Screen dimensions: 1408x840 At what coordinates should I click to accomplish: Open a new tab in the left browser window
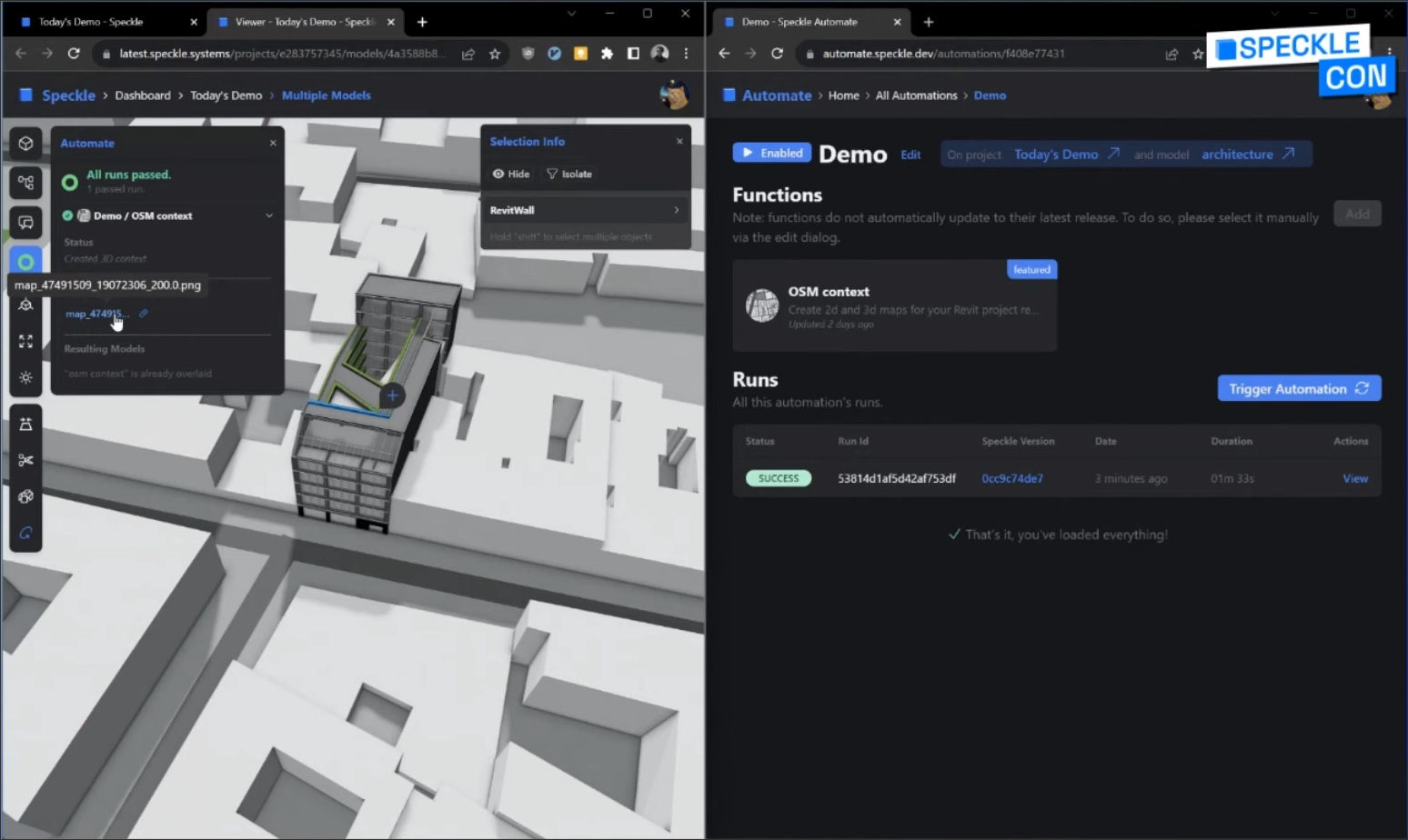coord(422,22)
